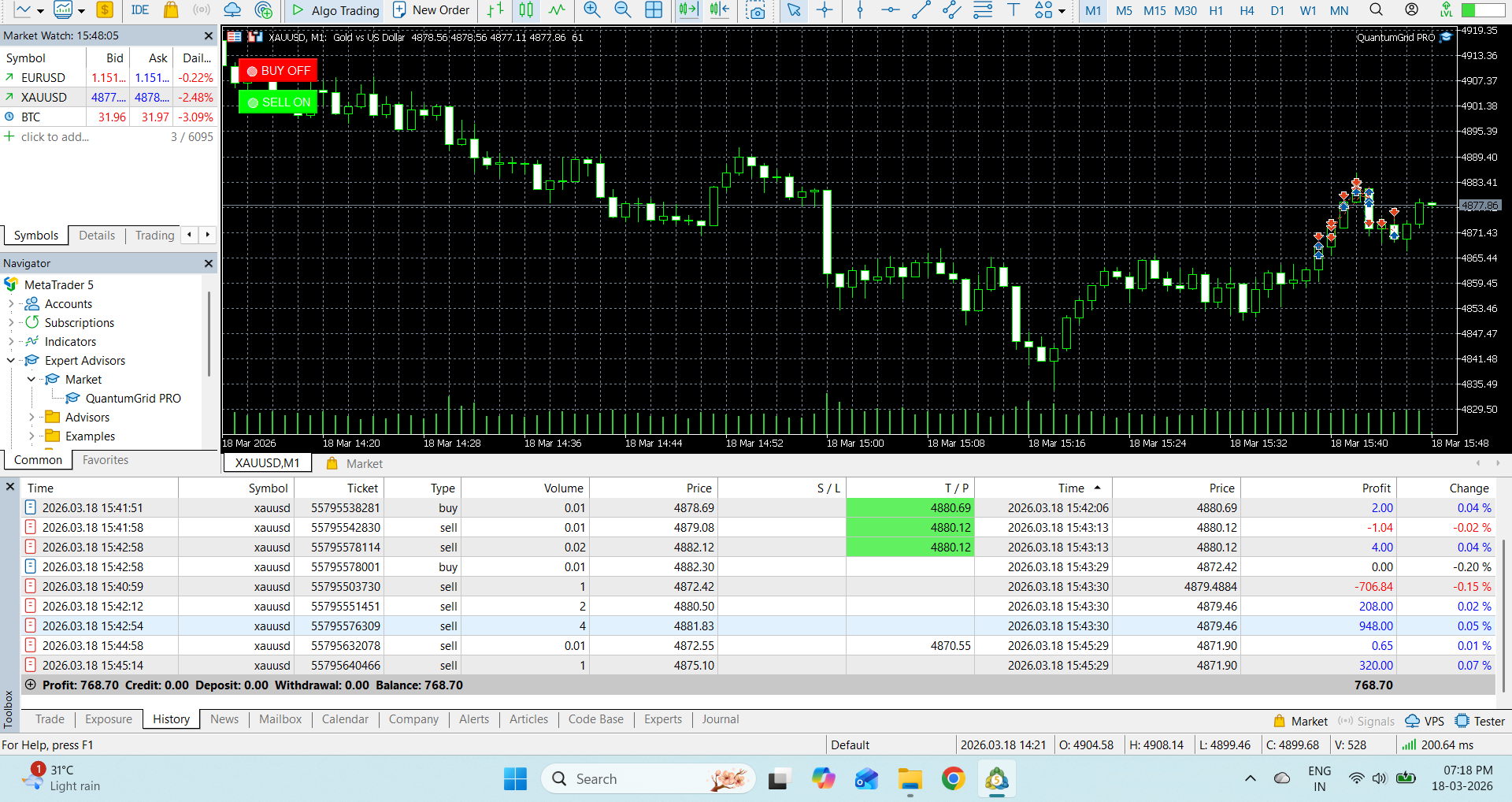Click the New Order button

(x=432, y=10)
